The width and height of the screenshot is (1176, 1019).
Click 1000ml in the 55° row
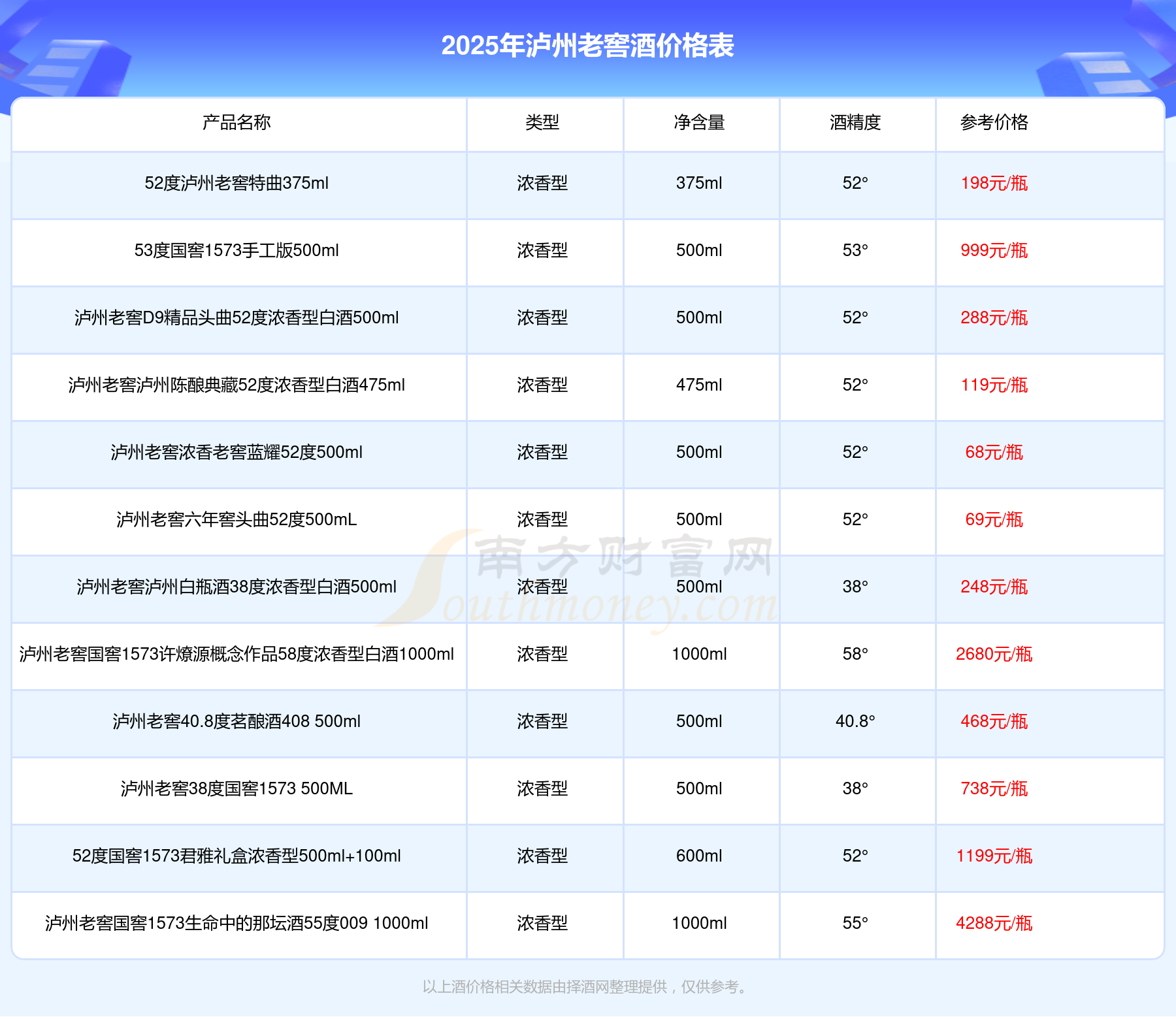[x=699, y=923]
